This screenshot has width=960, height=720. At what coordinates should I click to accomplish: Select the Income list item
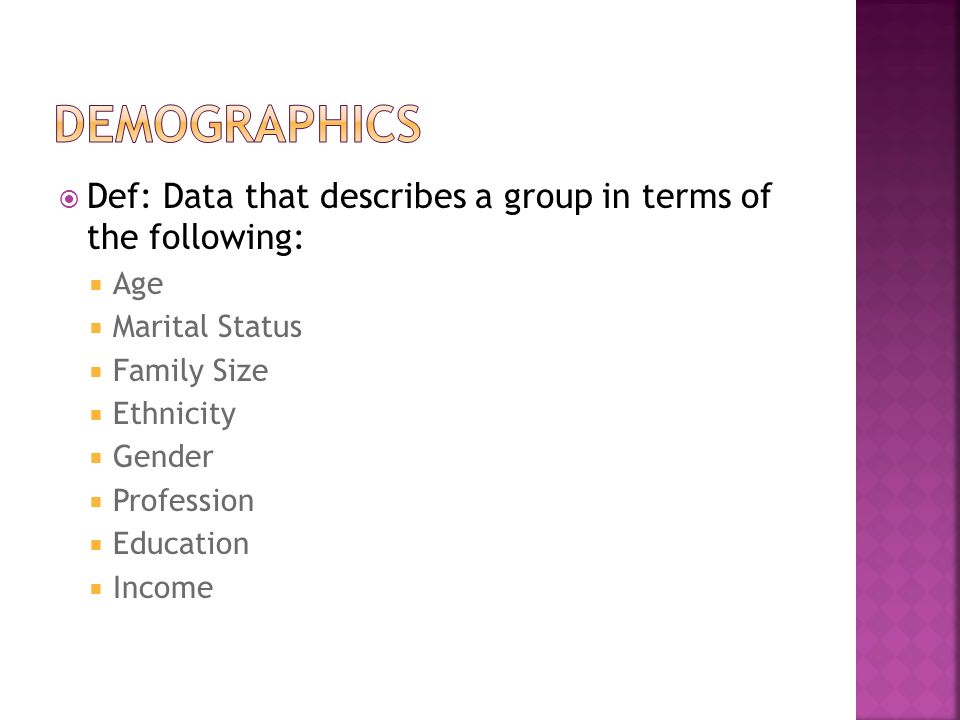click(163, 587)
